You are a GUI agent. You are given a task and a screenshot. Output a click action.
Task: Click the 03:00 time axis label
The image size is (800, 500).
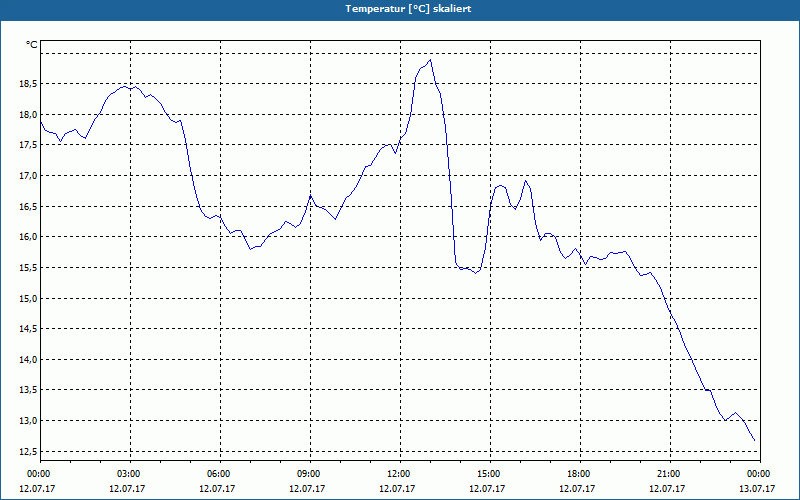[131, 474]
